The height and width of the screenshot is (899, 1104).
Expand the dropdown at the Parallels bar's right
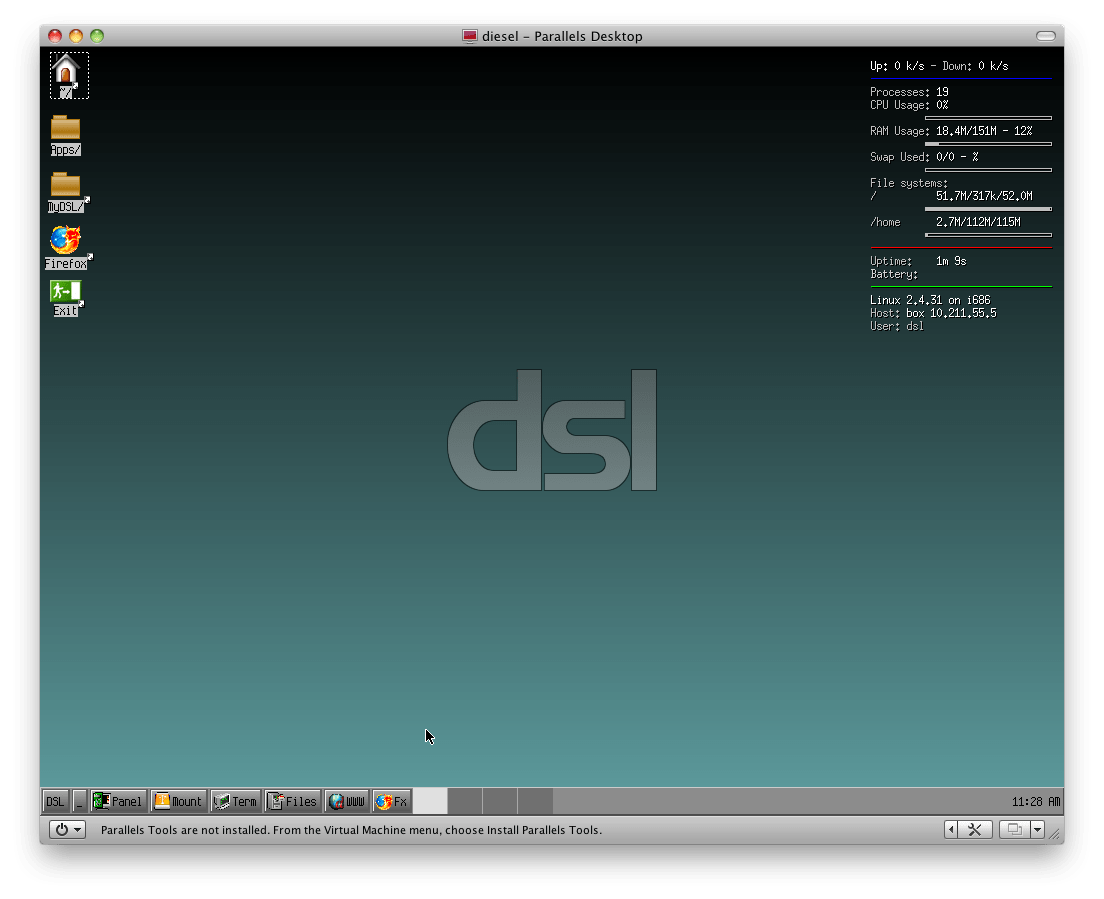(x=1038, y=829)
